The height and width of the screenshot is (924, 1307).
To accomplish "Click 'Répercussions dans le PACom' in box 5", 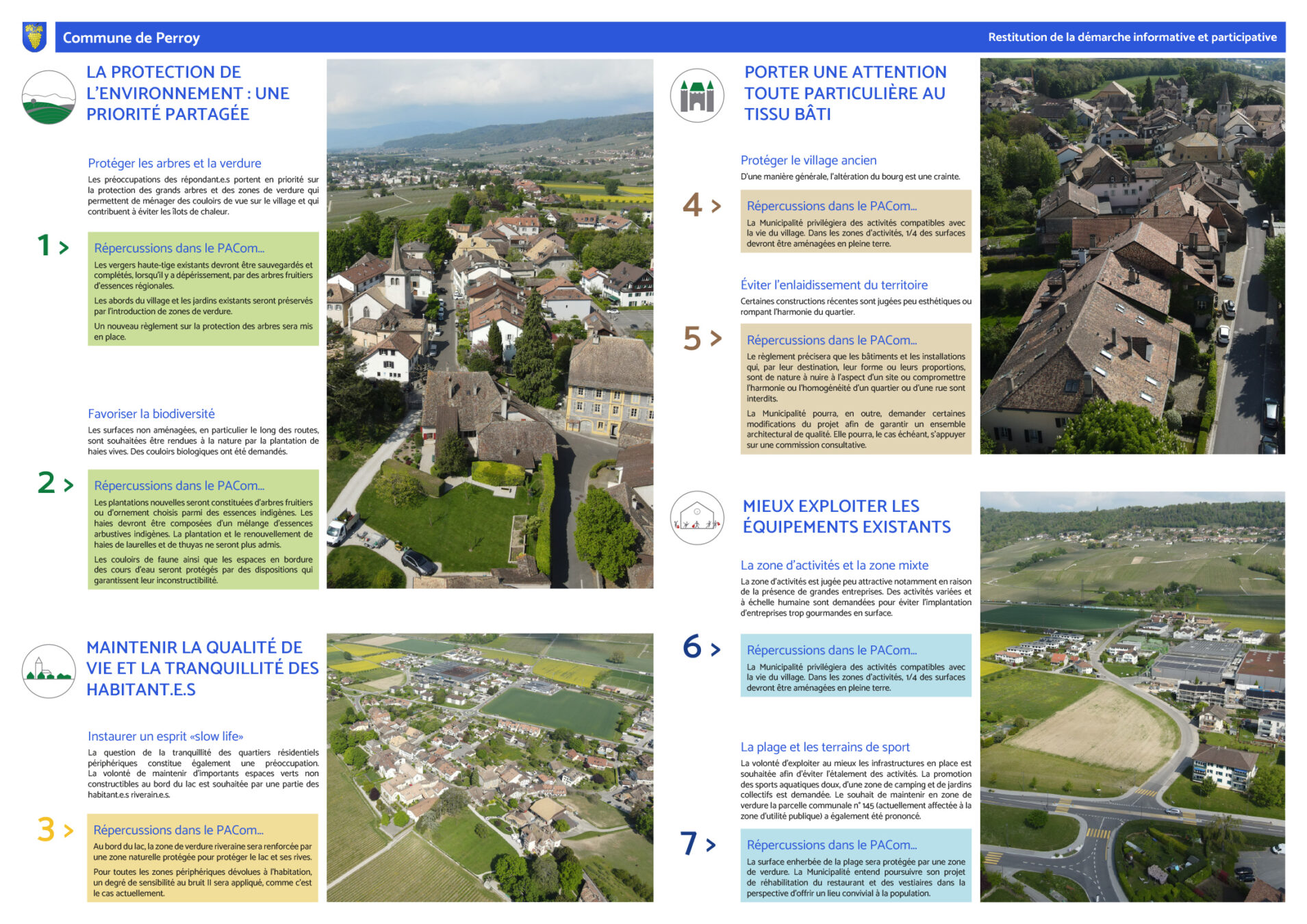I will click(832, 339).
